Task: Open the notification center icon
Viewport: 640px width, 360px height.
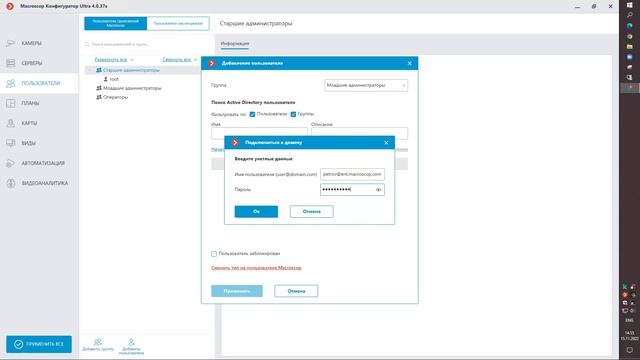Action: pyautogui.click(x=629, y=350)
